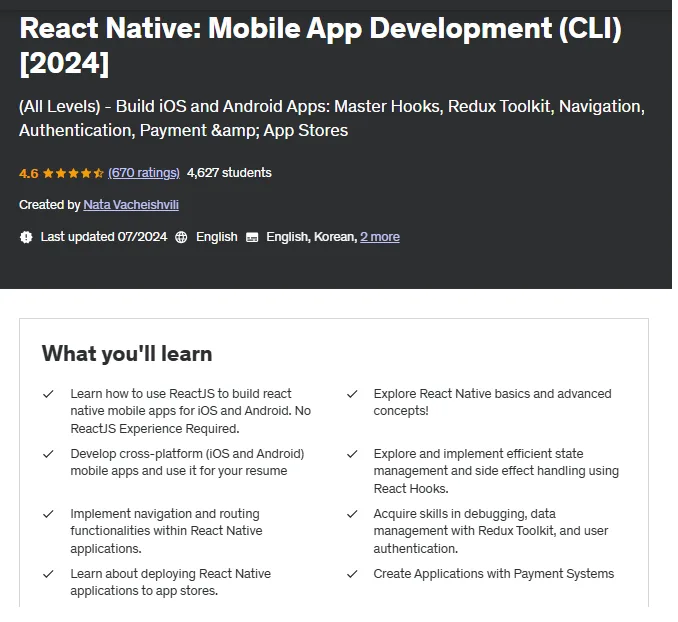Open instructor Nata Vacheishvili's profile link

(131, 205)
